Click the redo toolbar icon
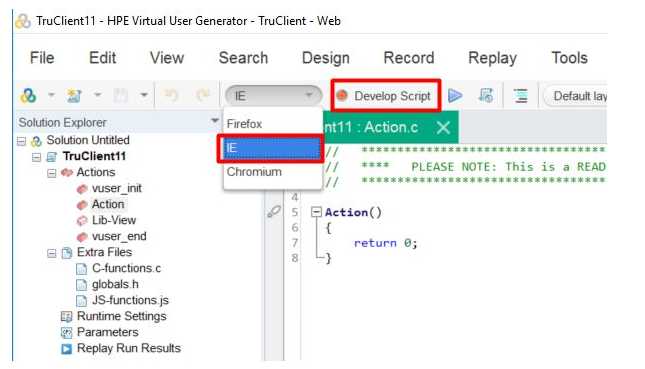 click(x=202, y=95)
